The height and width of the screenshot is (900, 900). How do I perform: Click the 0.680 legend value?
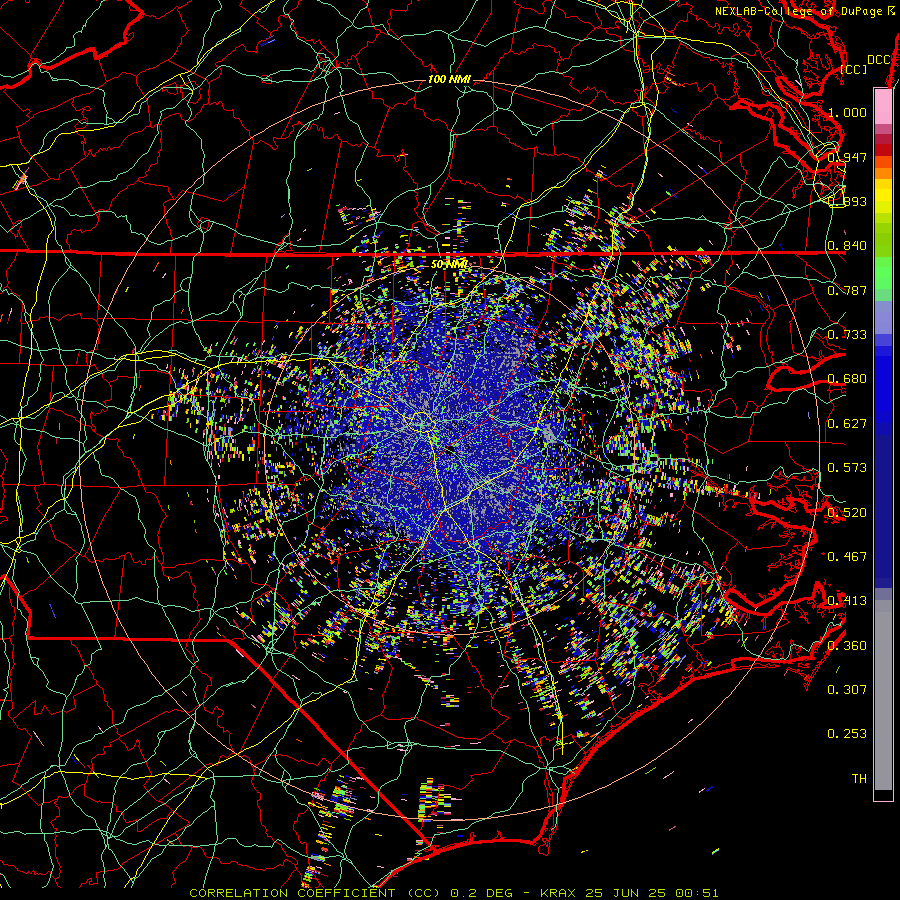click(x=847, y=379)
